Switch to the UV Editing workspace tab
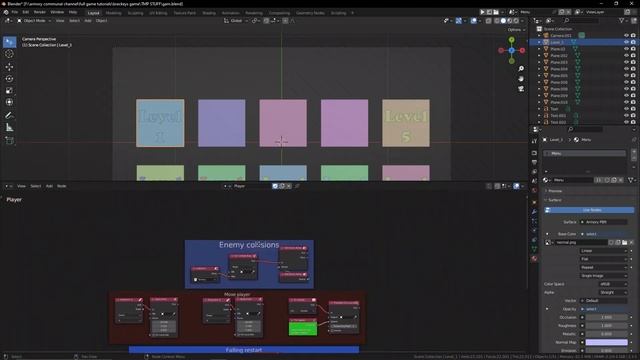Viewport: 640px width, 360px height. coord(158,13)
